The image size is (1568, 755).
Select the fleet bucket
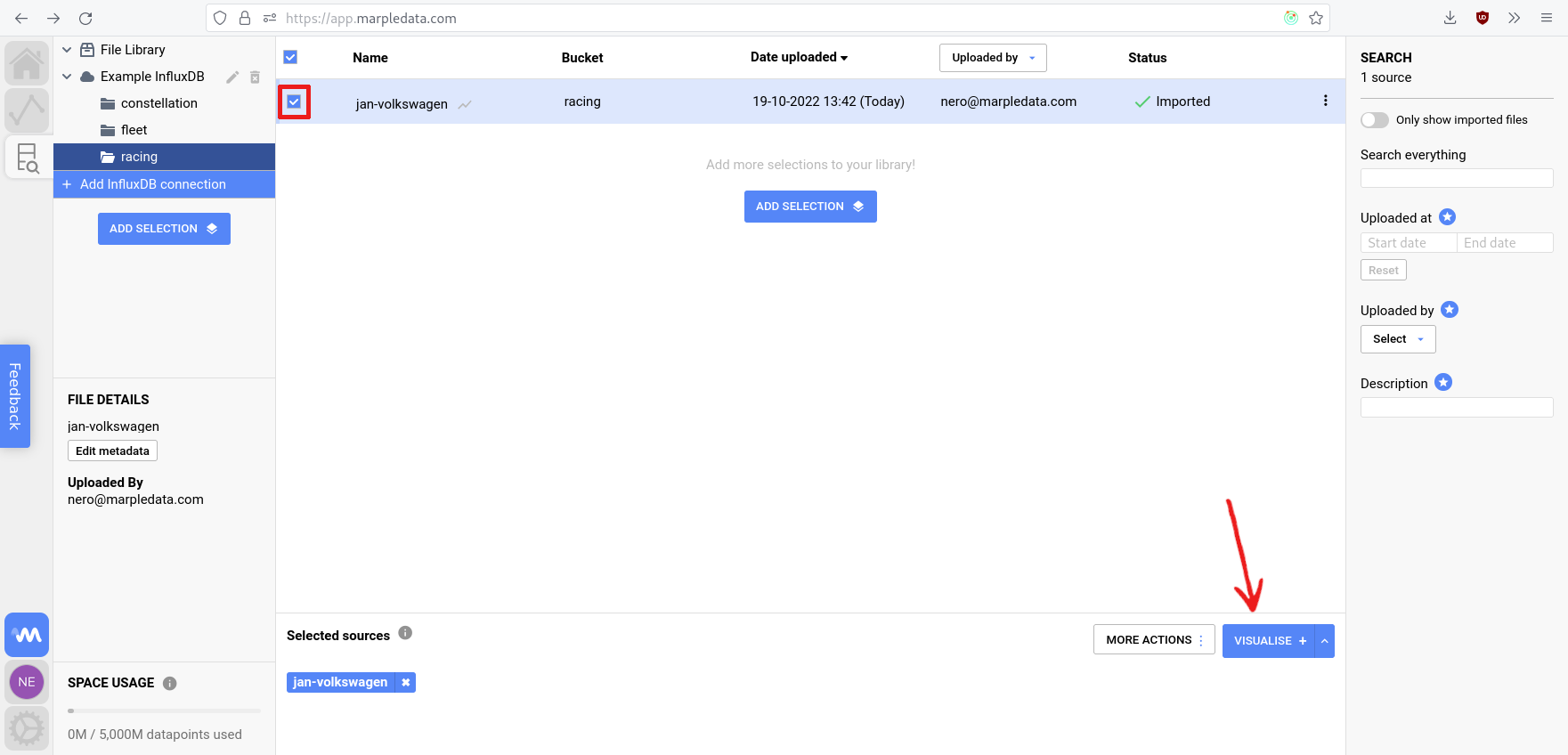pyautogui.click(x=134, y=130)
